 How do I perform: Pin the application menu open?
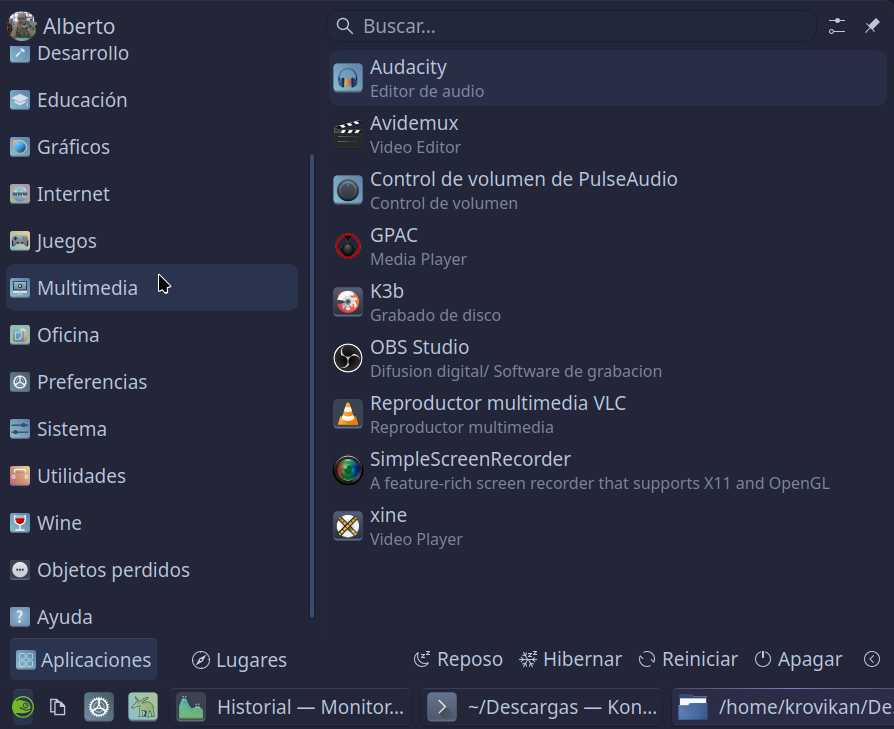(x=872, y=26)
